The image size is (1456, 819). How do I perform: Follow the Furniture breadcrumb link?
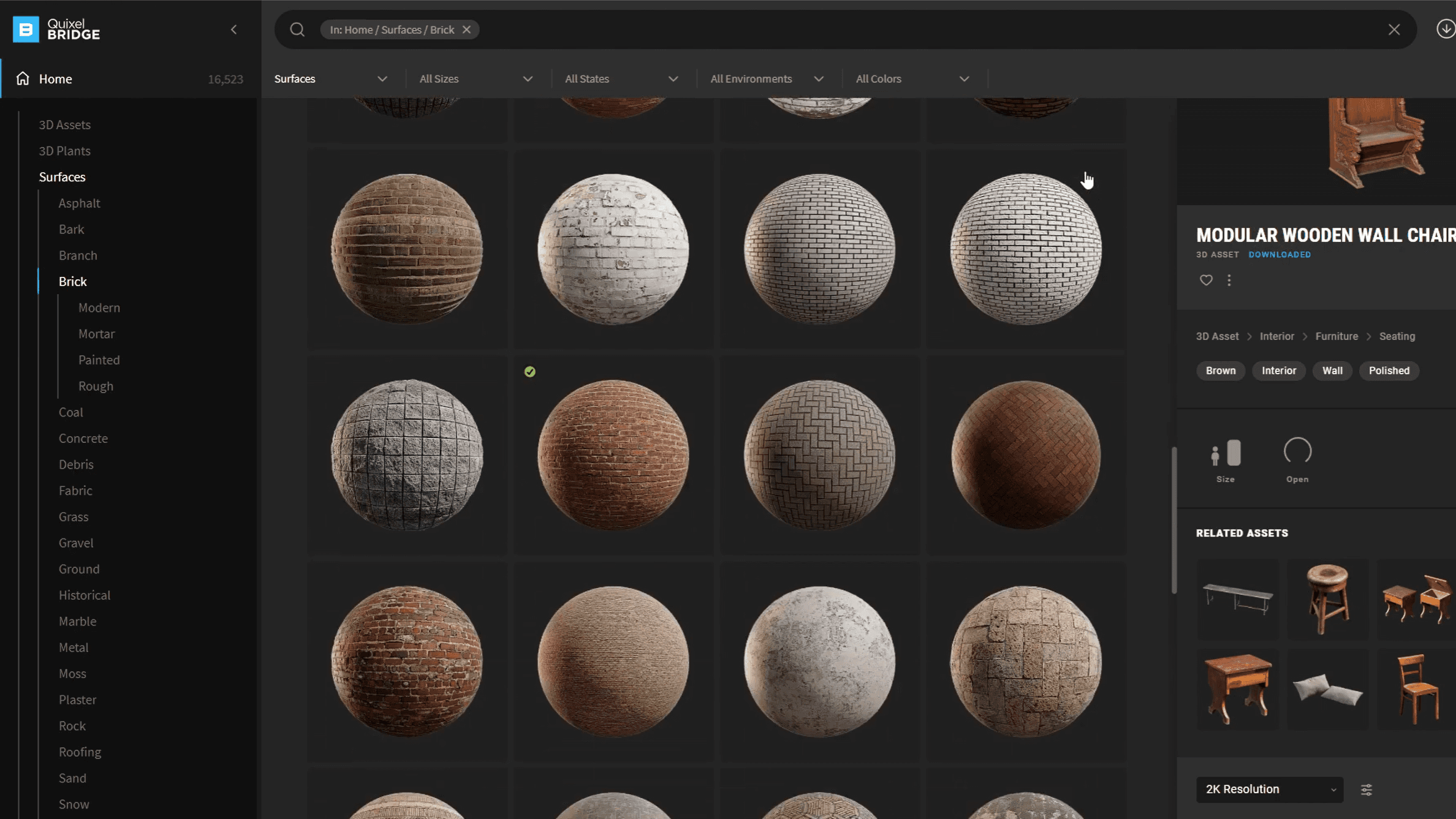click(x=1336, y=336)
